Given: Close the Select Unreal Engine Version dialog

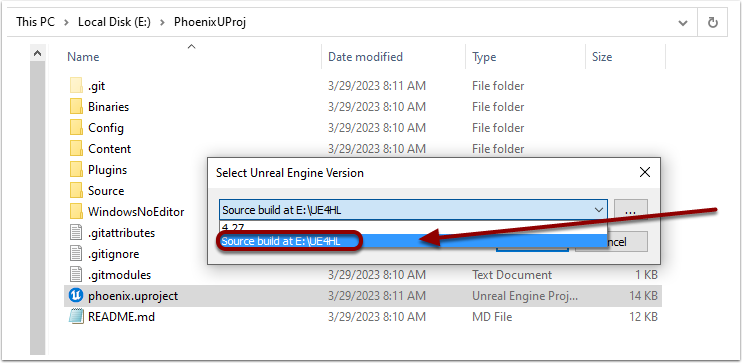Looking at the screenshot, I should (x=645, y=173).
